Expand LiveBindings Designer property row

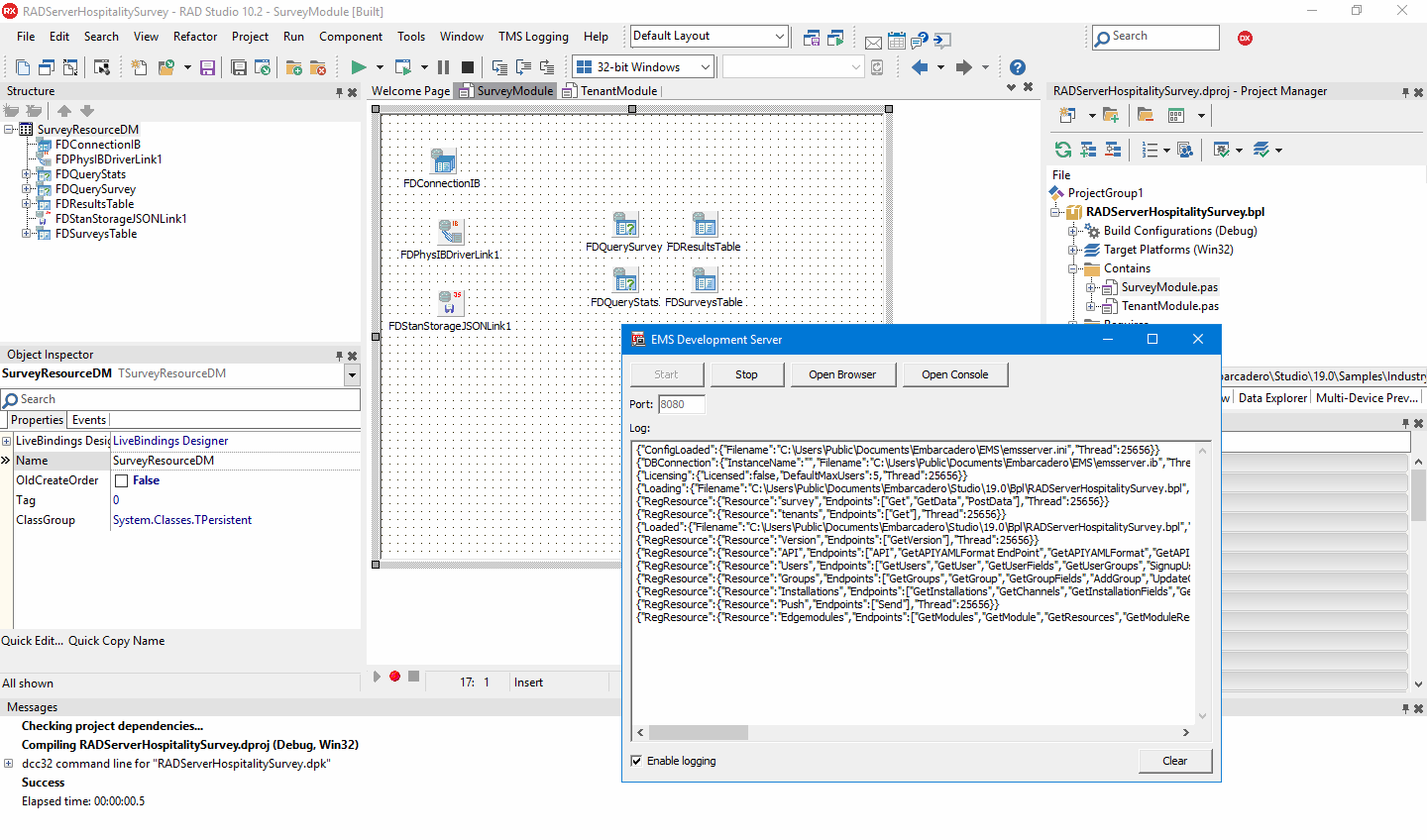click(7, 441)
